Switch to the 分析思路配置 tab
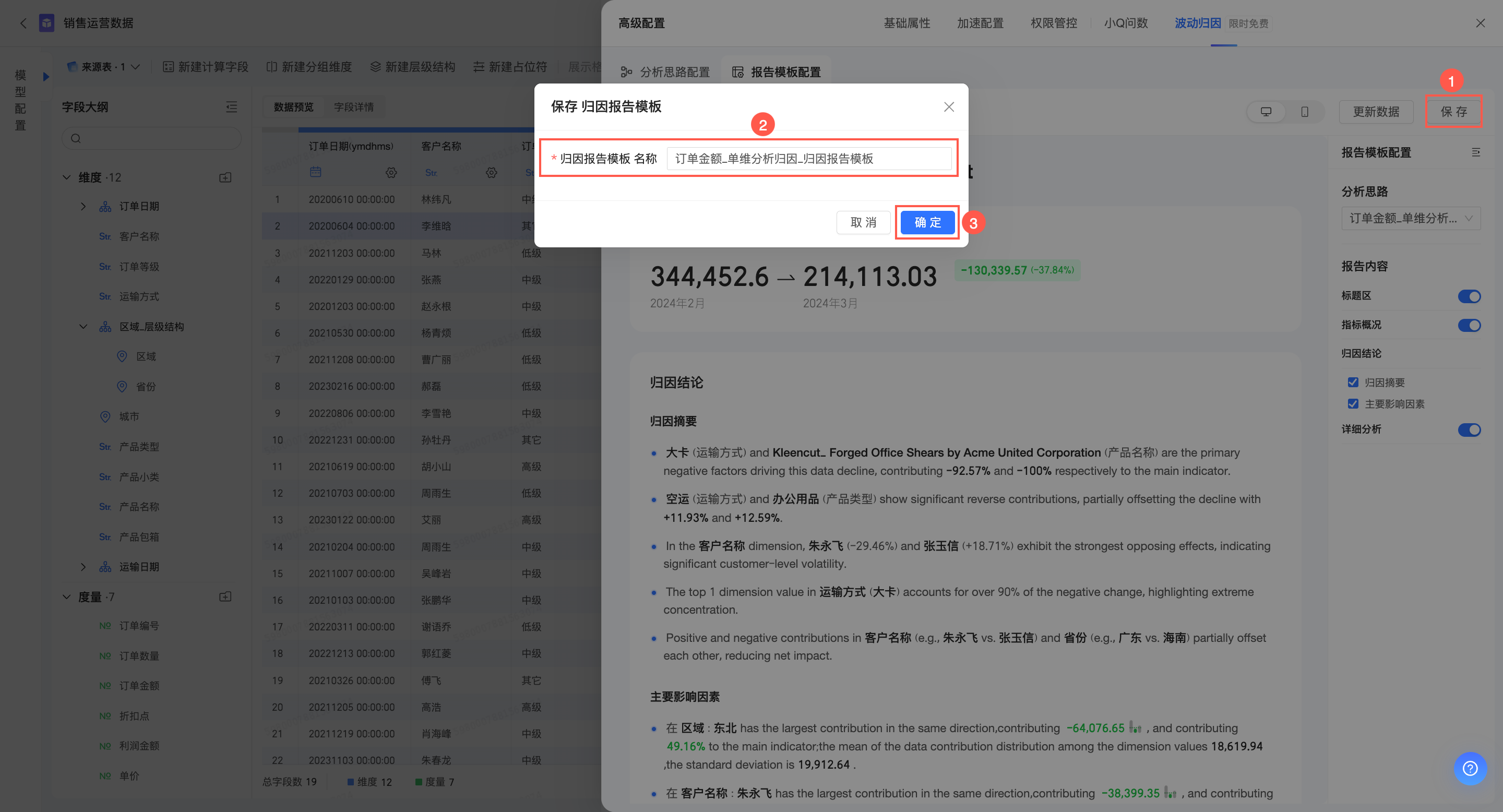Viewport: 1503px width, 812px height. [665, 71]
